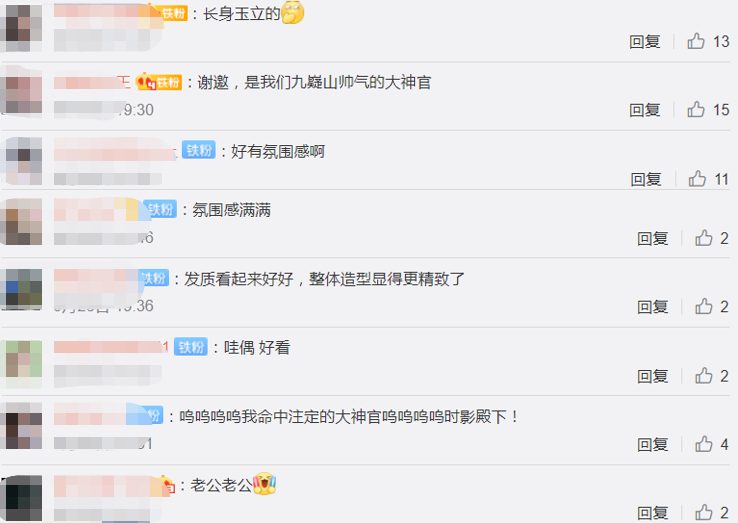The image size is (738, 523).
Task: Like the 发质看起来好好 comment
Action: [x=704, y=306]
